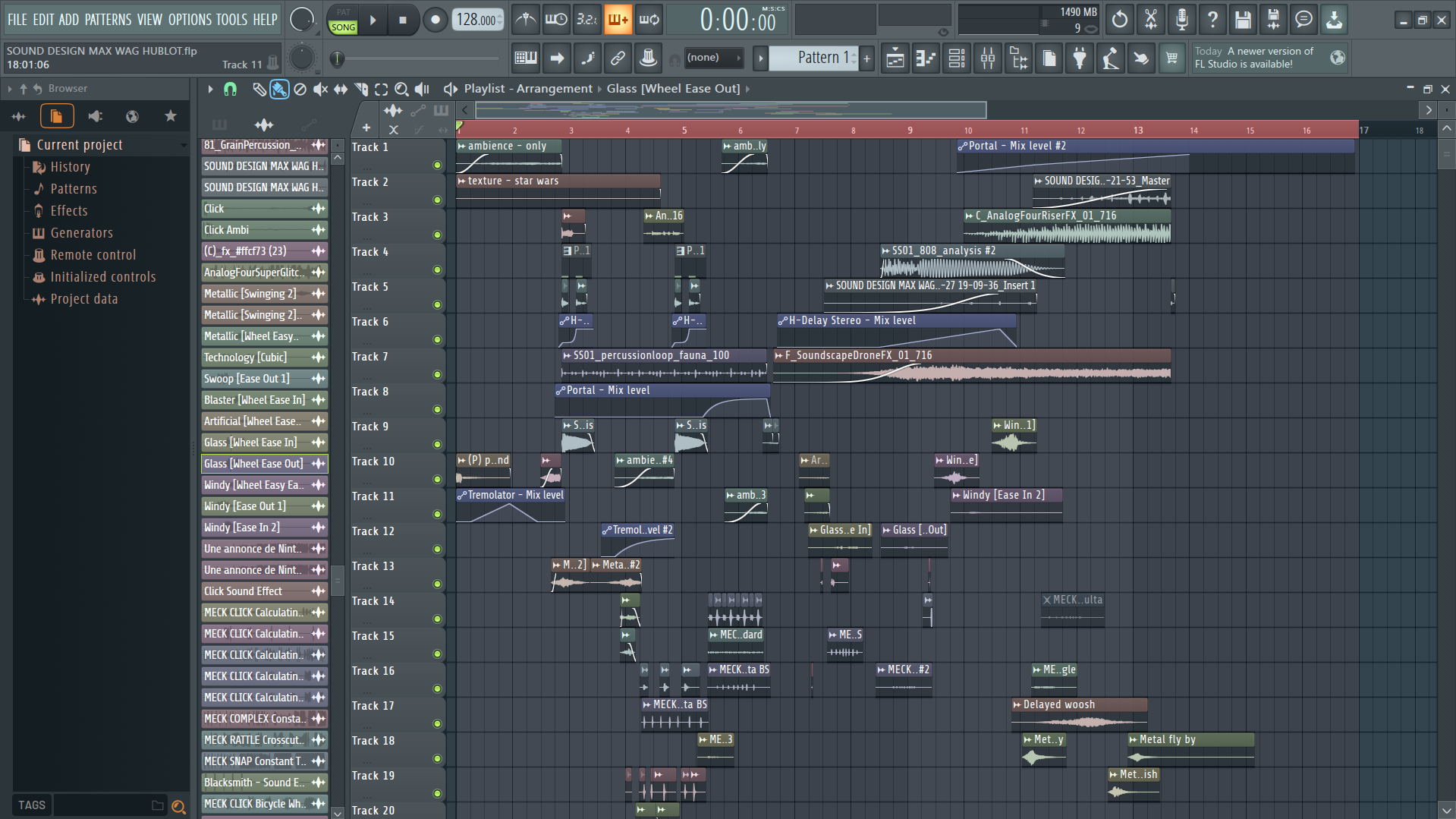This screenshot has height=819, width=1456.
Task: Open the Generators folder in browser
Action: coord(81,233)
